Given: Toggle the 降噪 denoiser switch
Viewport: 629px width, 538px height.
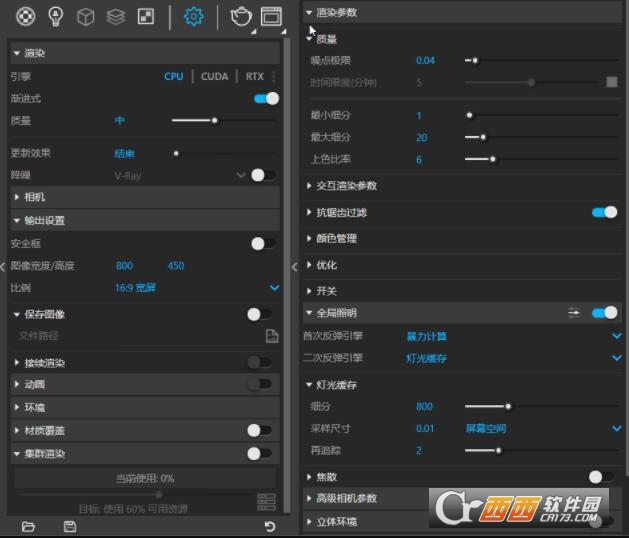Looking at the screenshot, I should tap(264, 175).
